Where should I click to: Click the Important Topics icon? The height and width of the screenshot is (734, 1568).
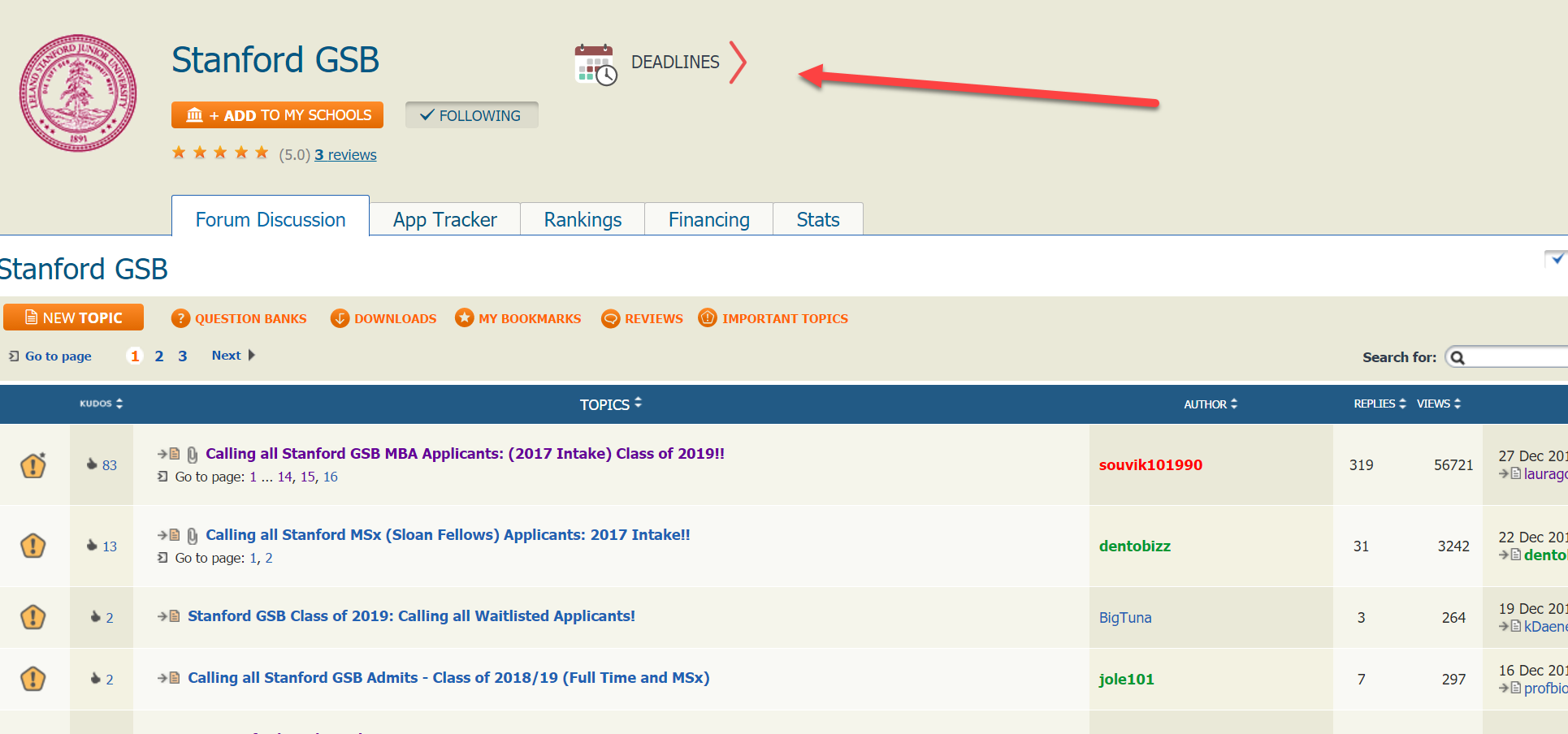click(x=708, y=317)
